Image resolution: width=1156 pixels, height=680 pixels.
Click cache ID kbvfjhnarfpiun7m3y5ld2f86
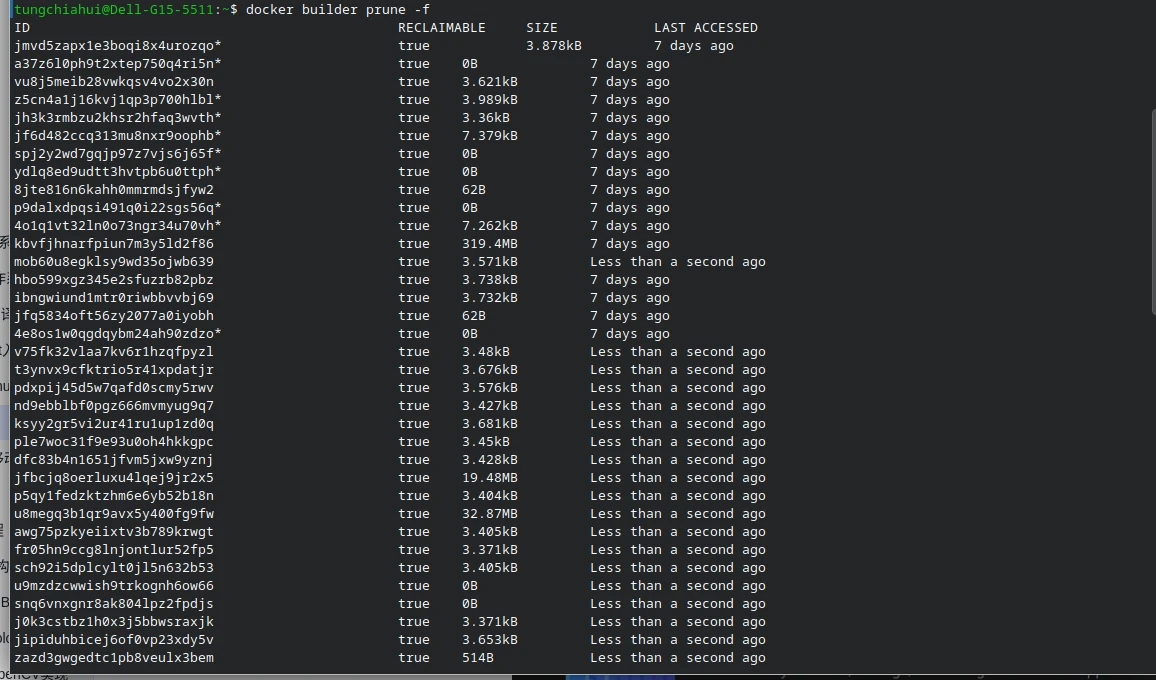click(114, 243)
